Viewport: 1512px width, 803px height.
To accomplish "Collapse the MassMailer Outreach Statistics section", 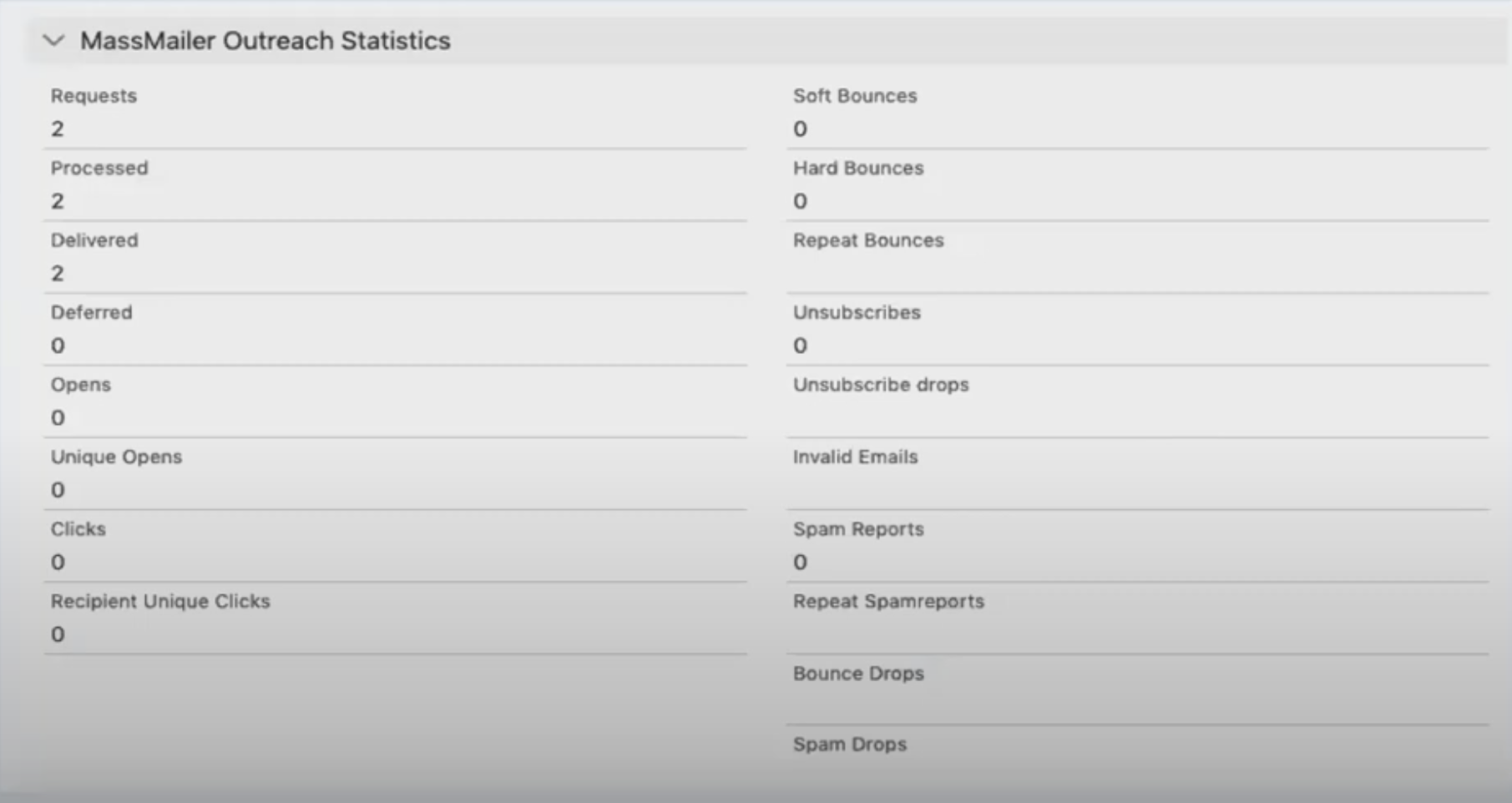I will point(54,40).
